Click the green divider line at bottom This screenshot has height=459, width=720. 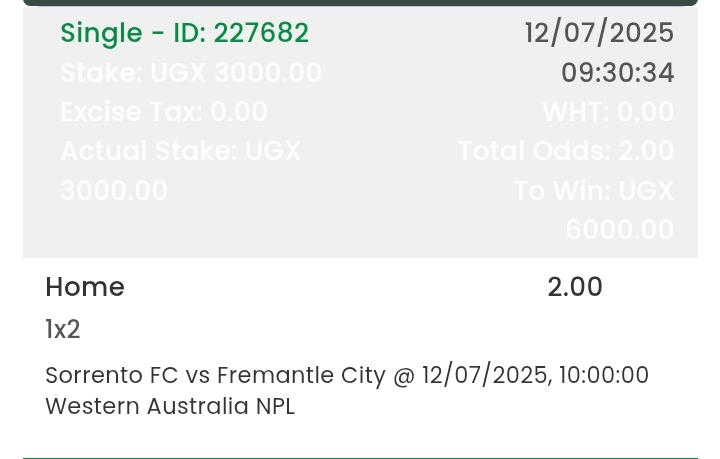click(x=360, y=457)
